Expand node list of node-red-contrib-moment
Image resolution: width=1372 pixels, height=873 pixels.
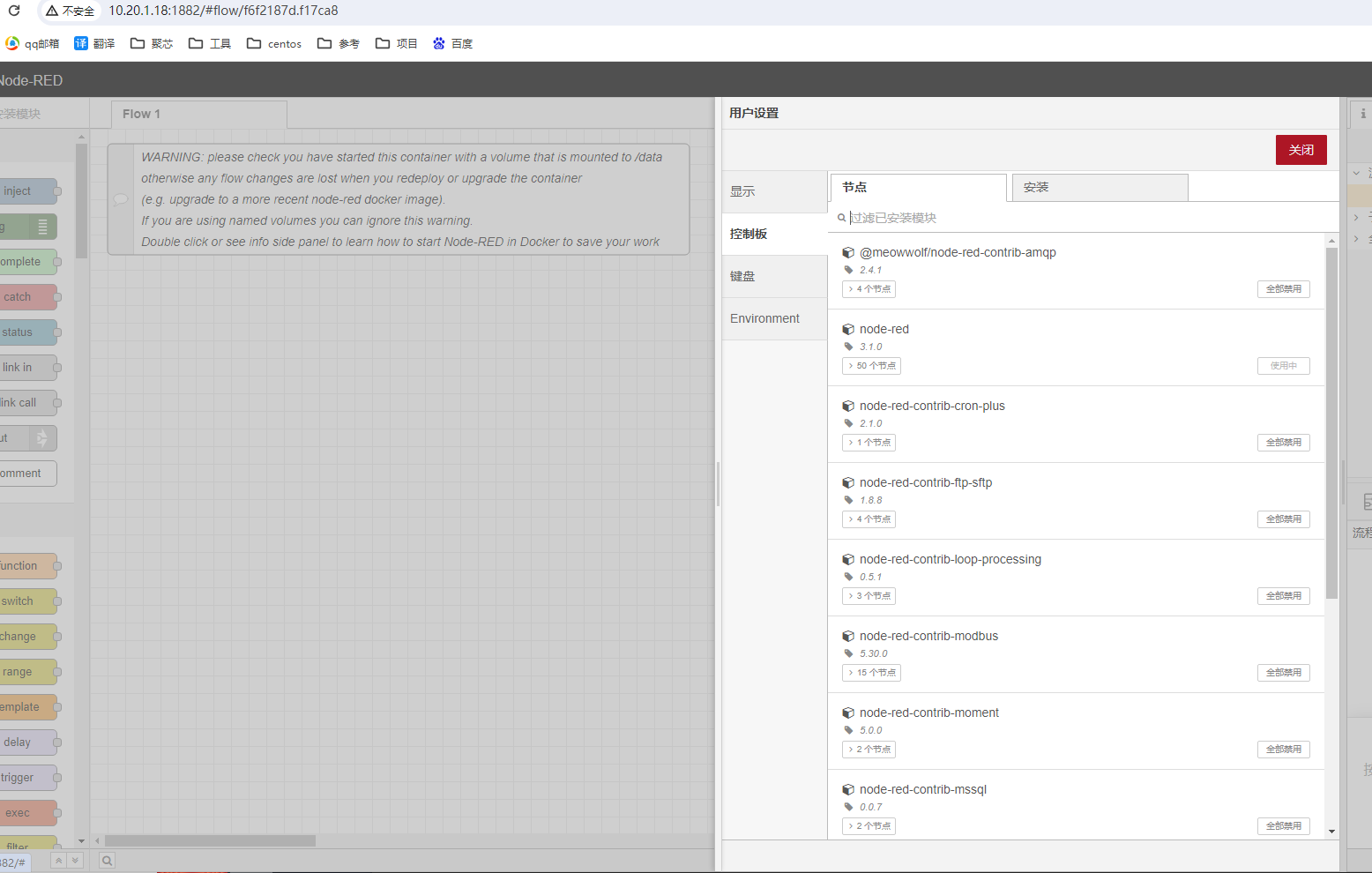point(869,750)
